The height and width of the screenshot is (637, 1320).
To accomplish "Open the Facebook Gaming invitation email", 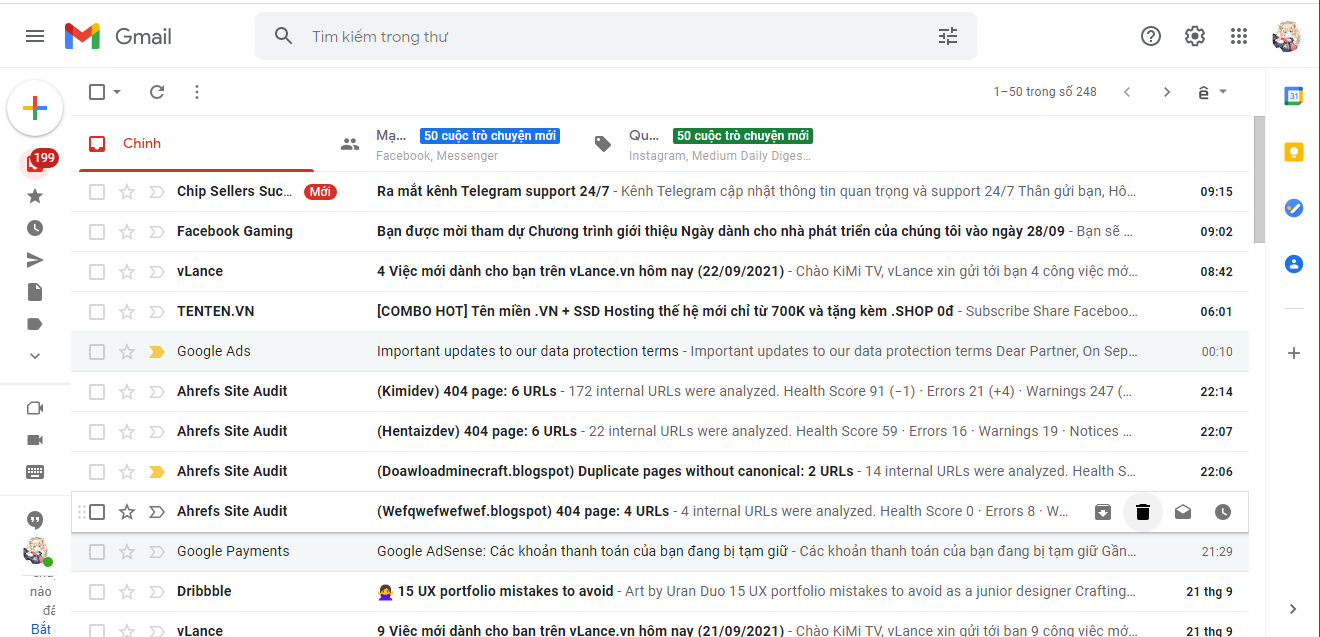I will click(x=660, y=231).
